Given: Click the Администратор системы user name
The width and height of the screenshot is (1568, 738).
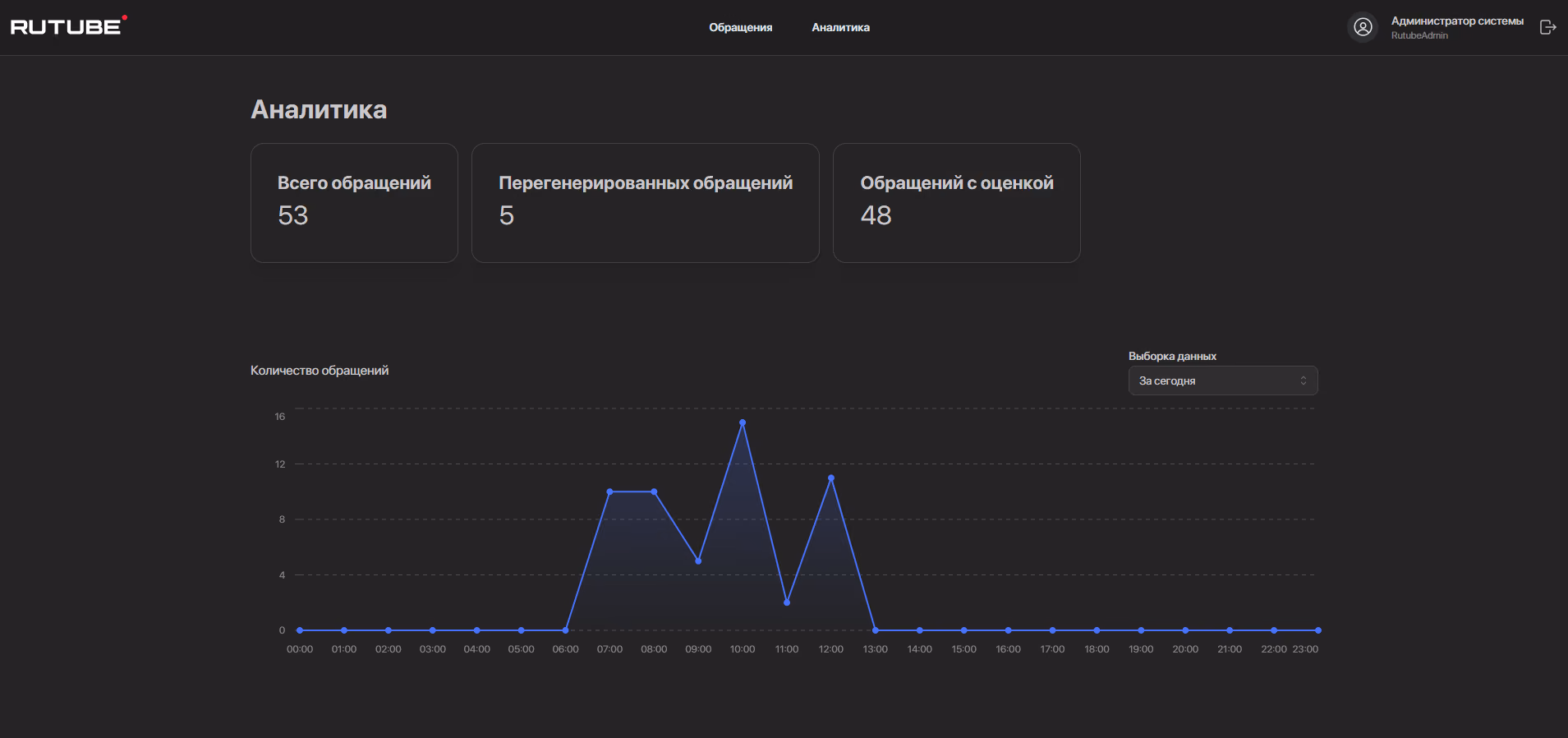Looking at the screenshot, I should point(1457,21).
